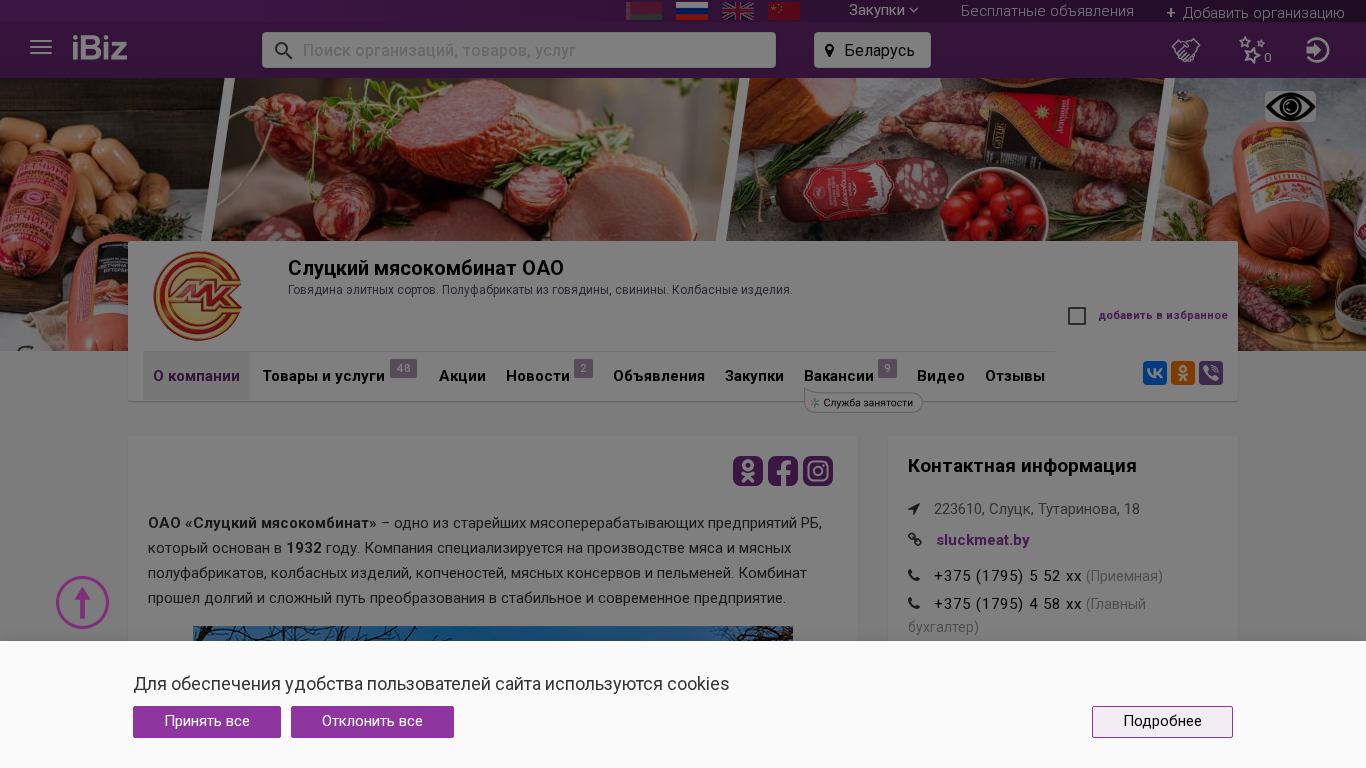The height and width of the screenshot is (768, 1366).
Task: Open the Акции tab
Action: [462, 376]
